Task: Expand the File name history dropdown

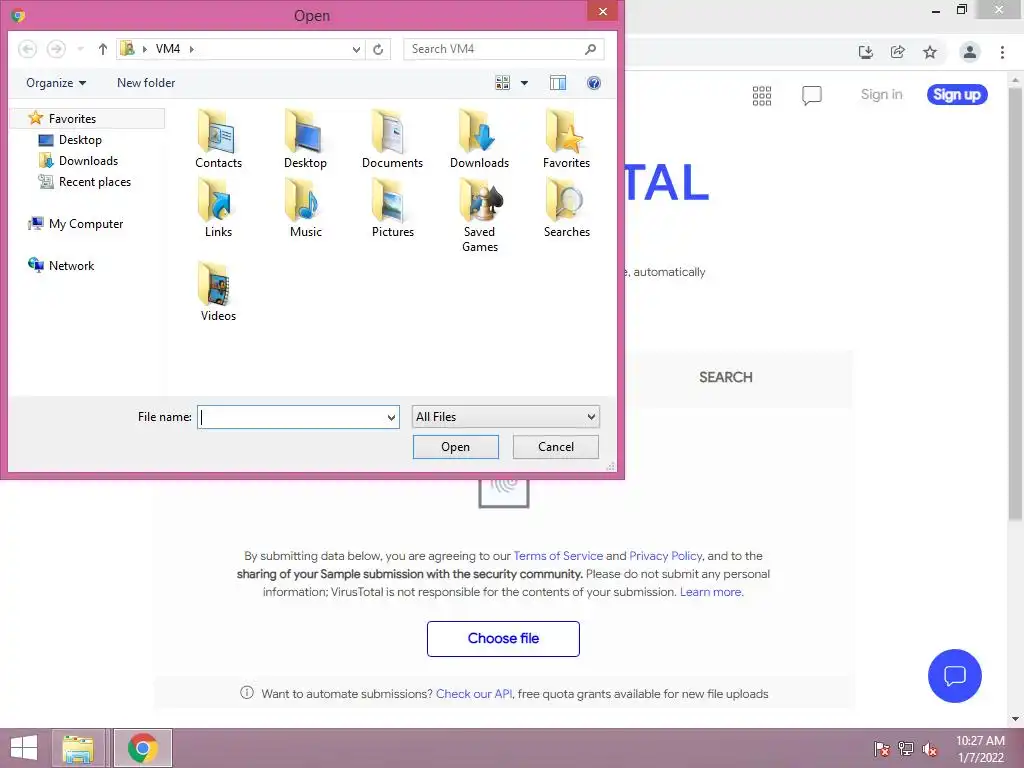Action: 391,417
